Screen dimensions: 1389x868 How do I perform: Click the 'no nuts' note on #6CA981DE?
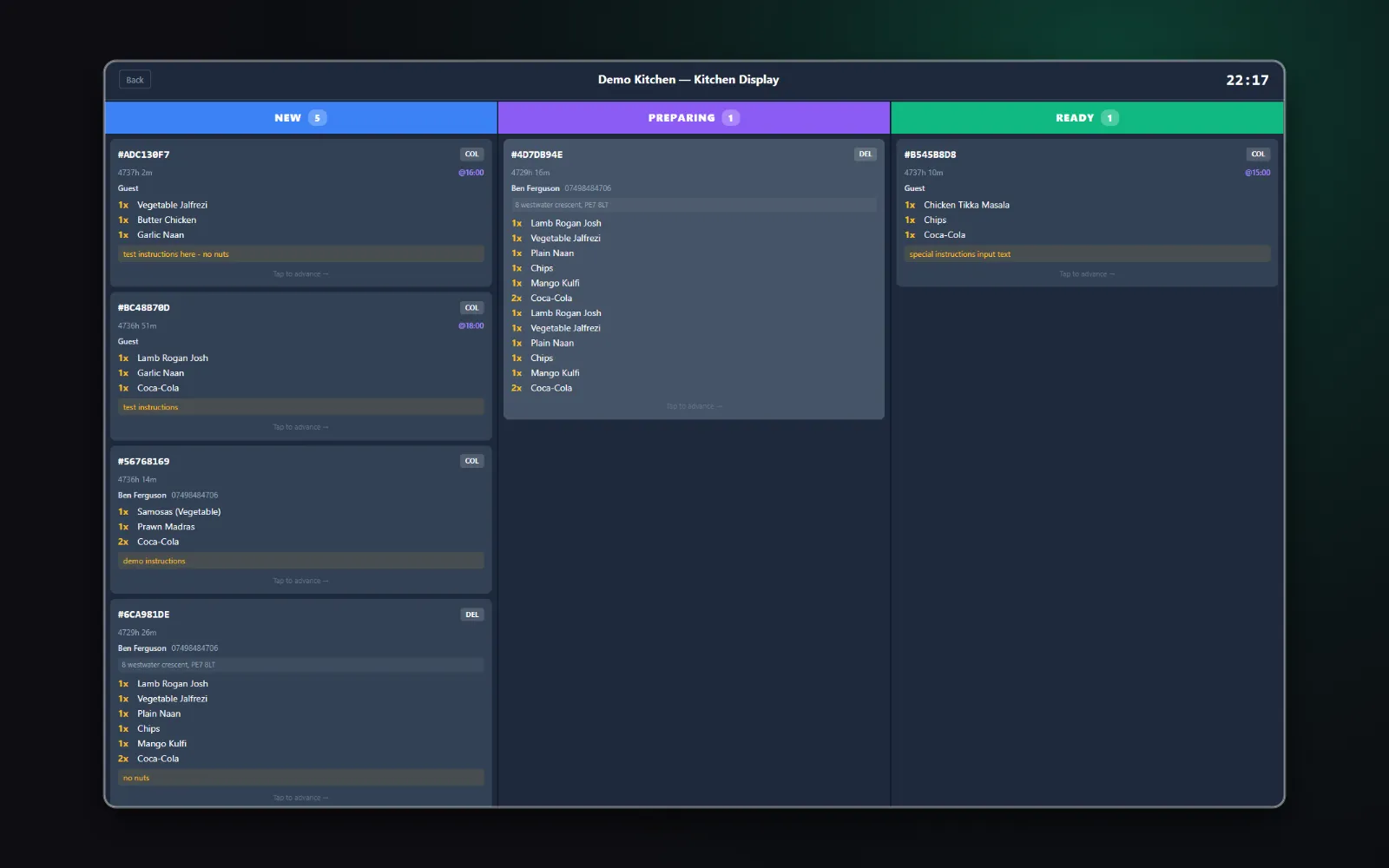pos(301,779)
